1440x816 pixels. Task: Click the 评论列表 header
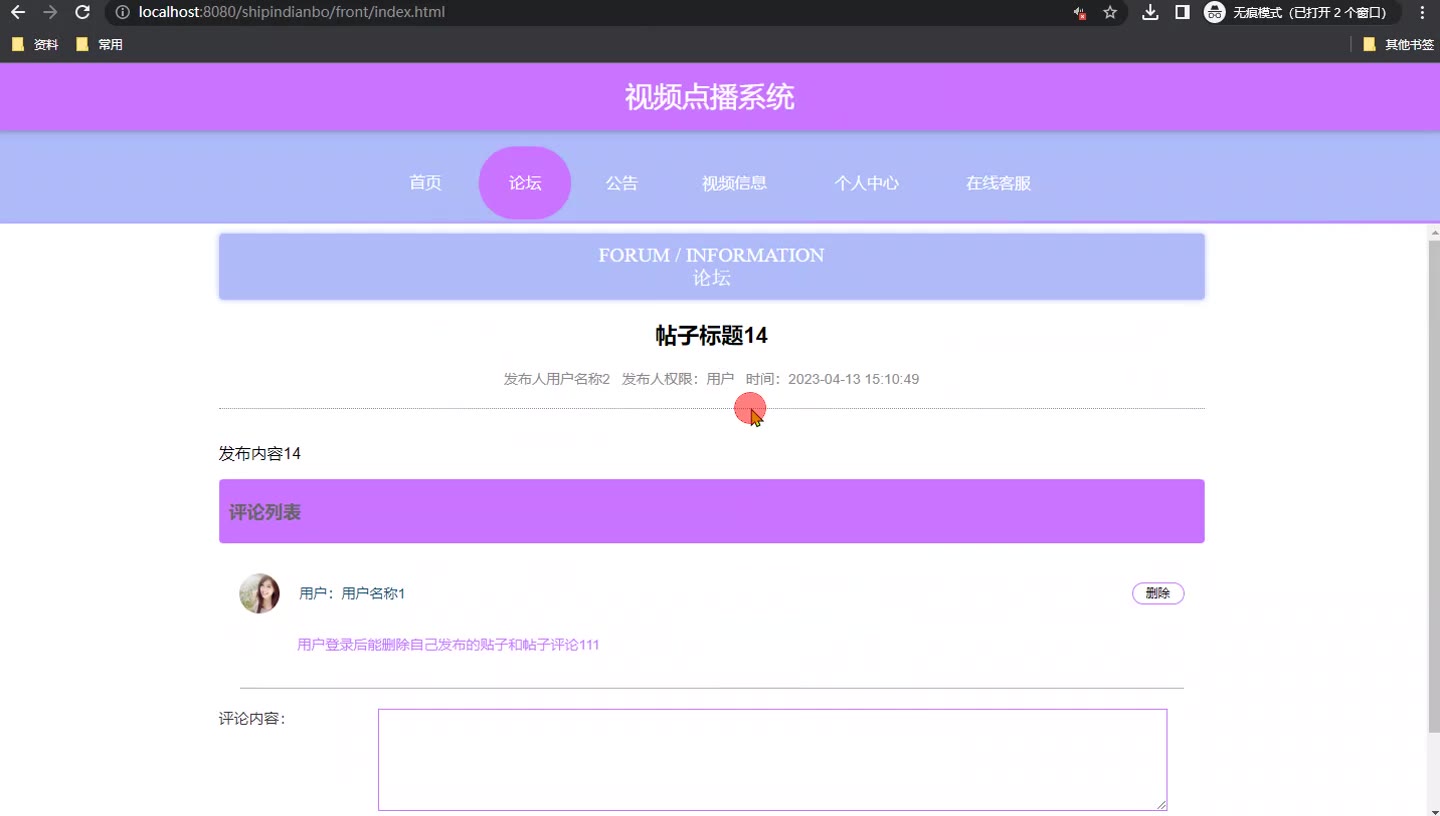coord(711,511)
